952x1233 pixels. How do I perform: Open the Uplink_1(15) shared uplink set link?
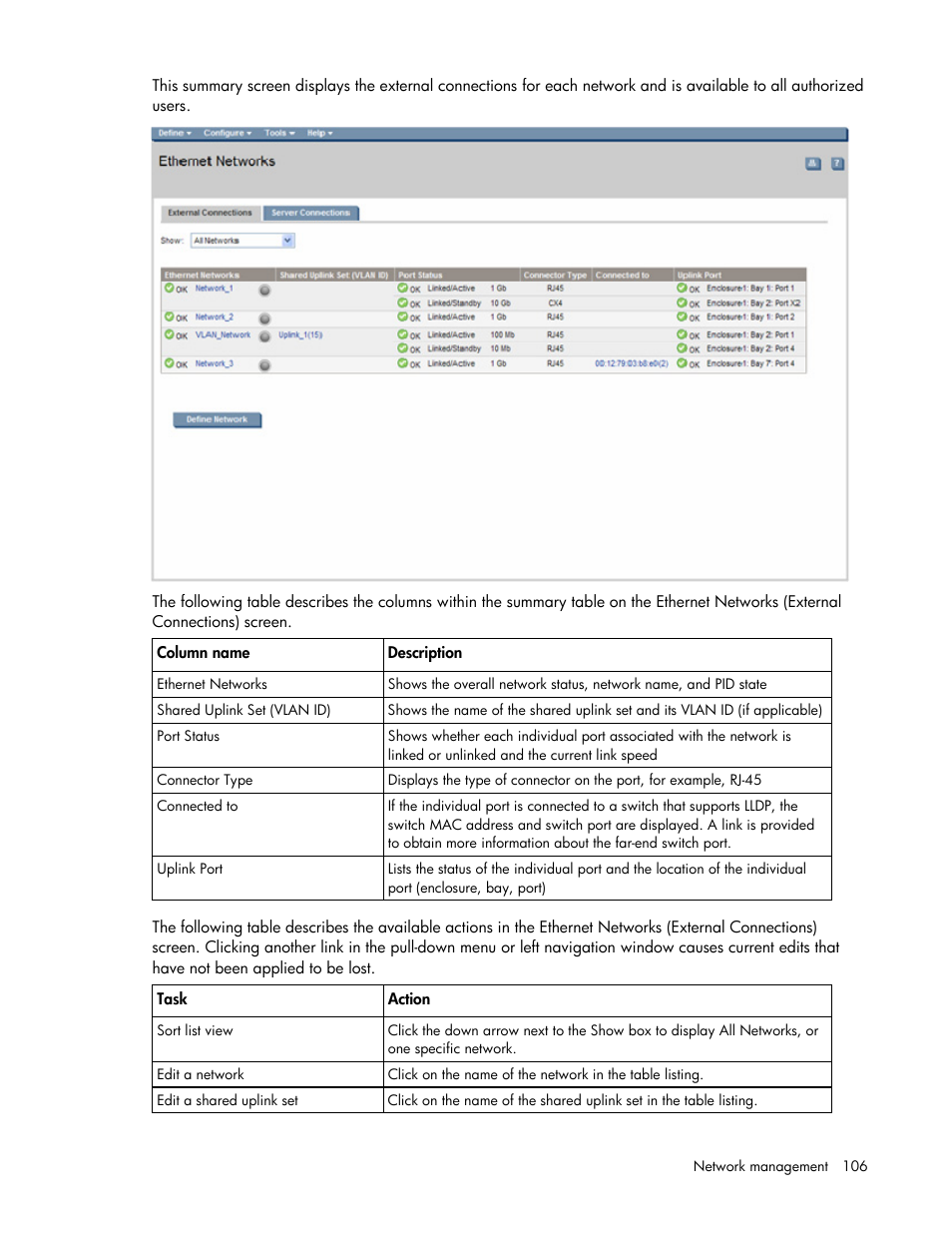coord(300,335)
